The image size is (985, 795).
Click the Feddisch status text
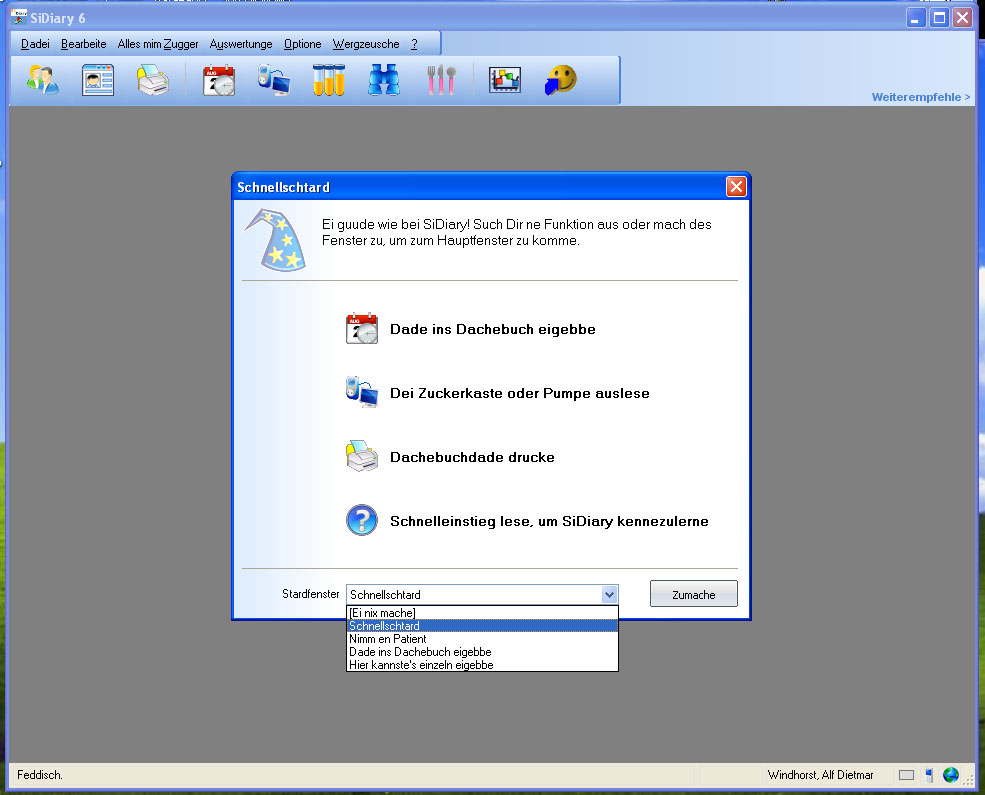pos(40,775)
